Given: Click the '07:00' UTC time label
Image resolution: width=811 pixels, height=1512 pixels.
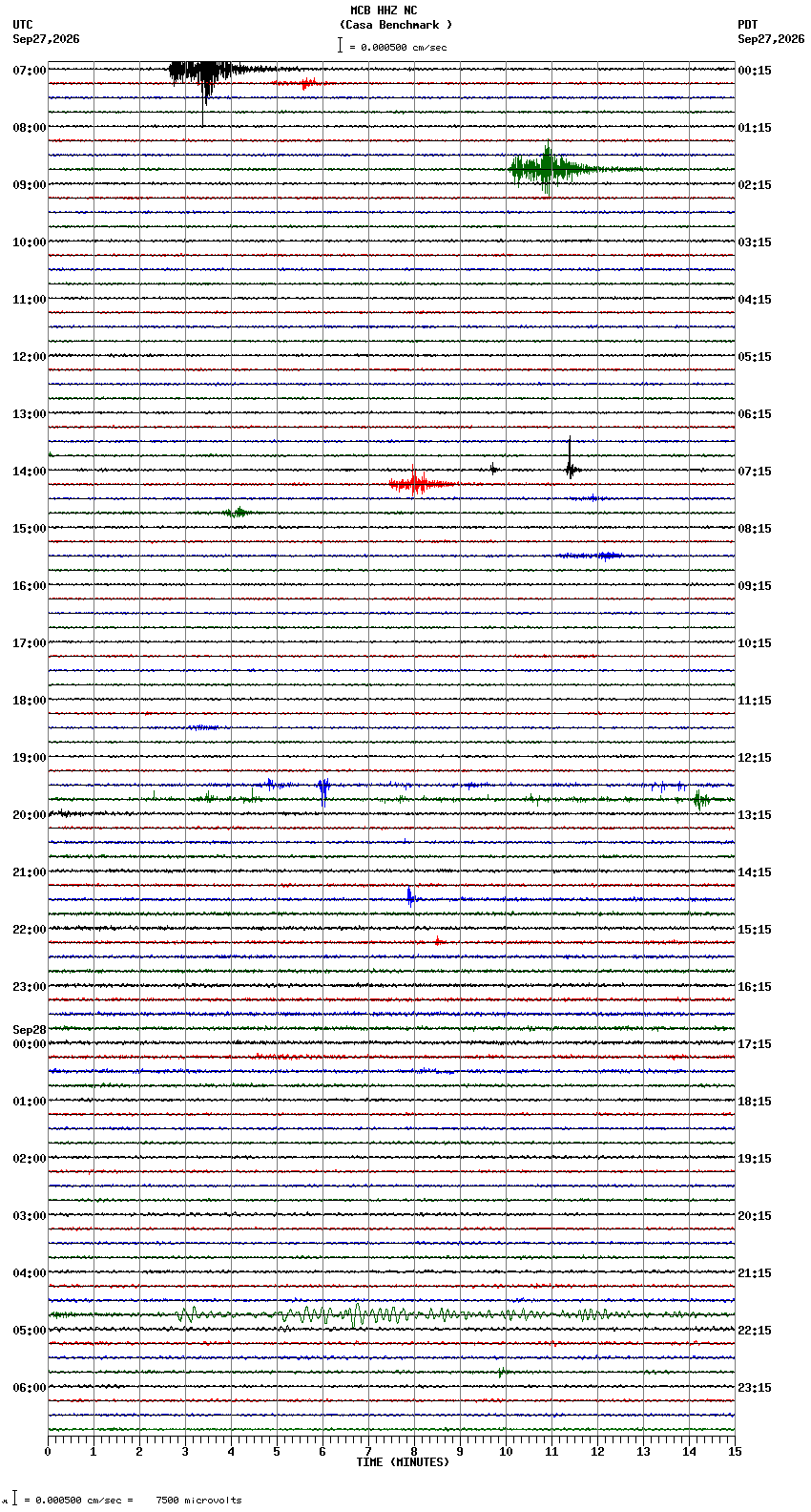Looking at the screenshot, I should coord(30,71).
